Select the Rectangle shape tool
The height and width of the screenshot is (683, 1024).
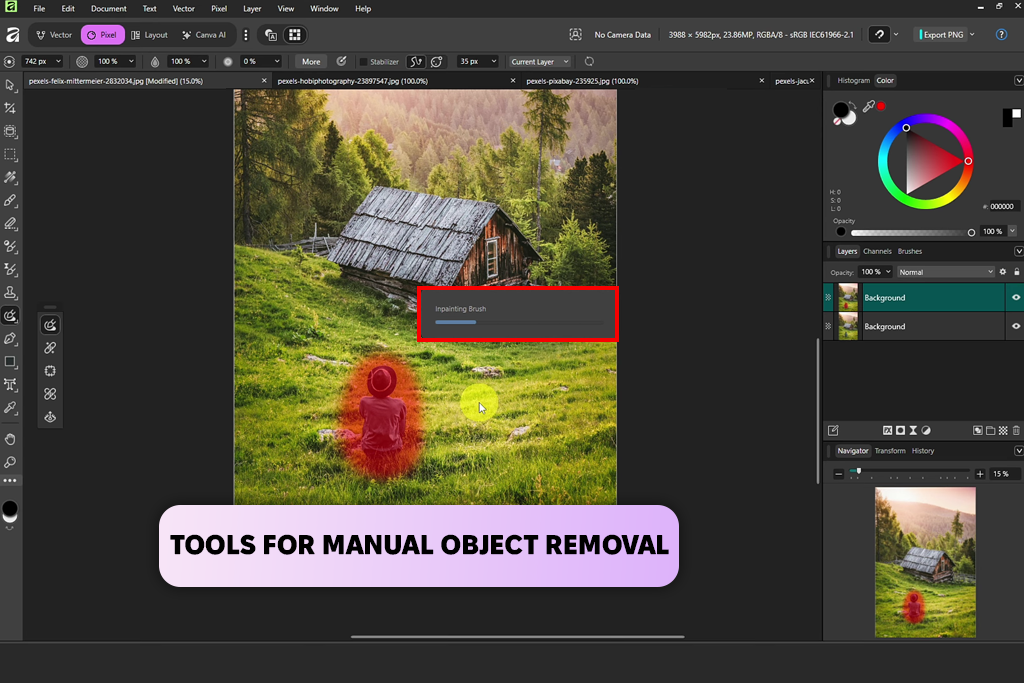point(10,362)
